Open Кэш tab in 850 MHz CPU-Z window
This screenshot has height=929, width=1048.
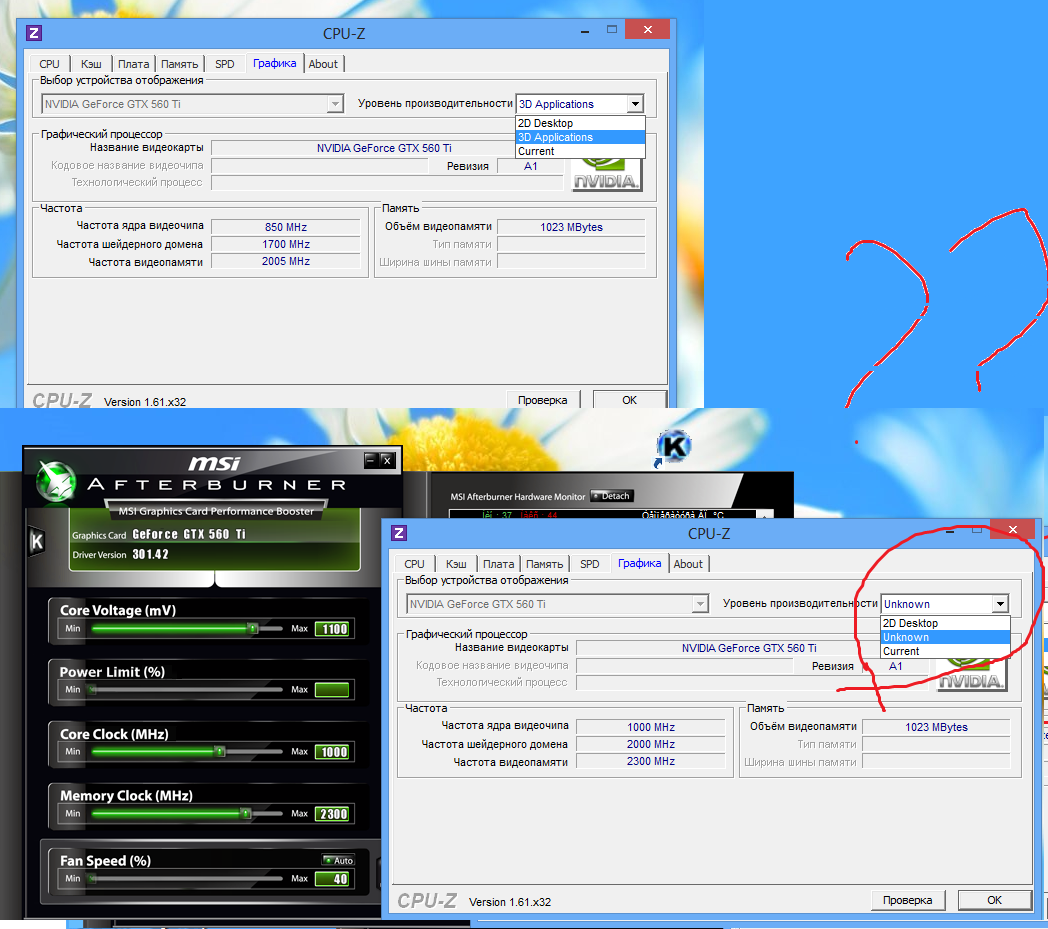pos(91,64)
